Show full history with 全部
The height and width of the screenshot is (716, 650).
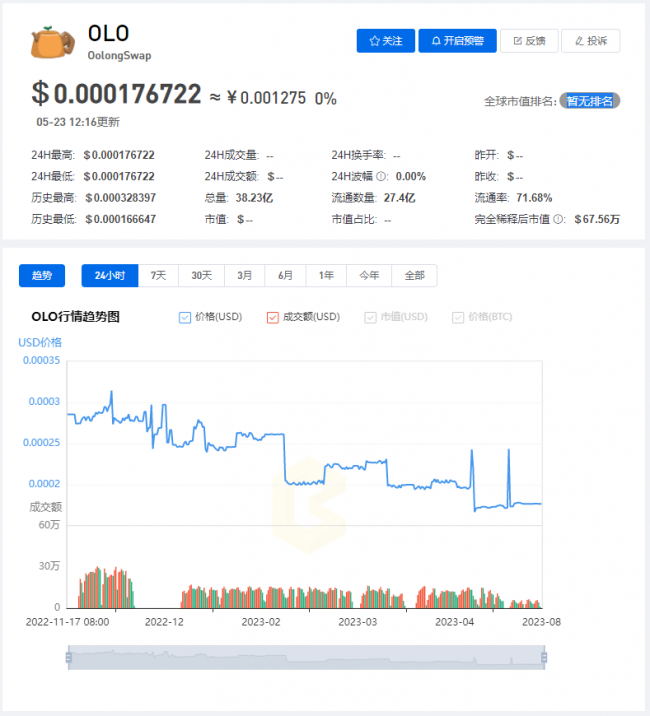point(414,276)
